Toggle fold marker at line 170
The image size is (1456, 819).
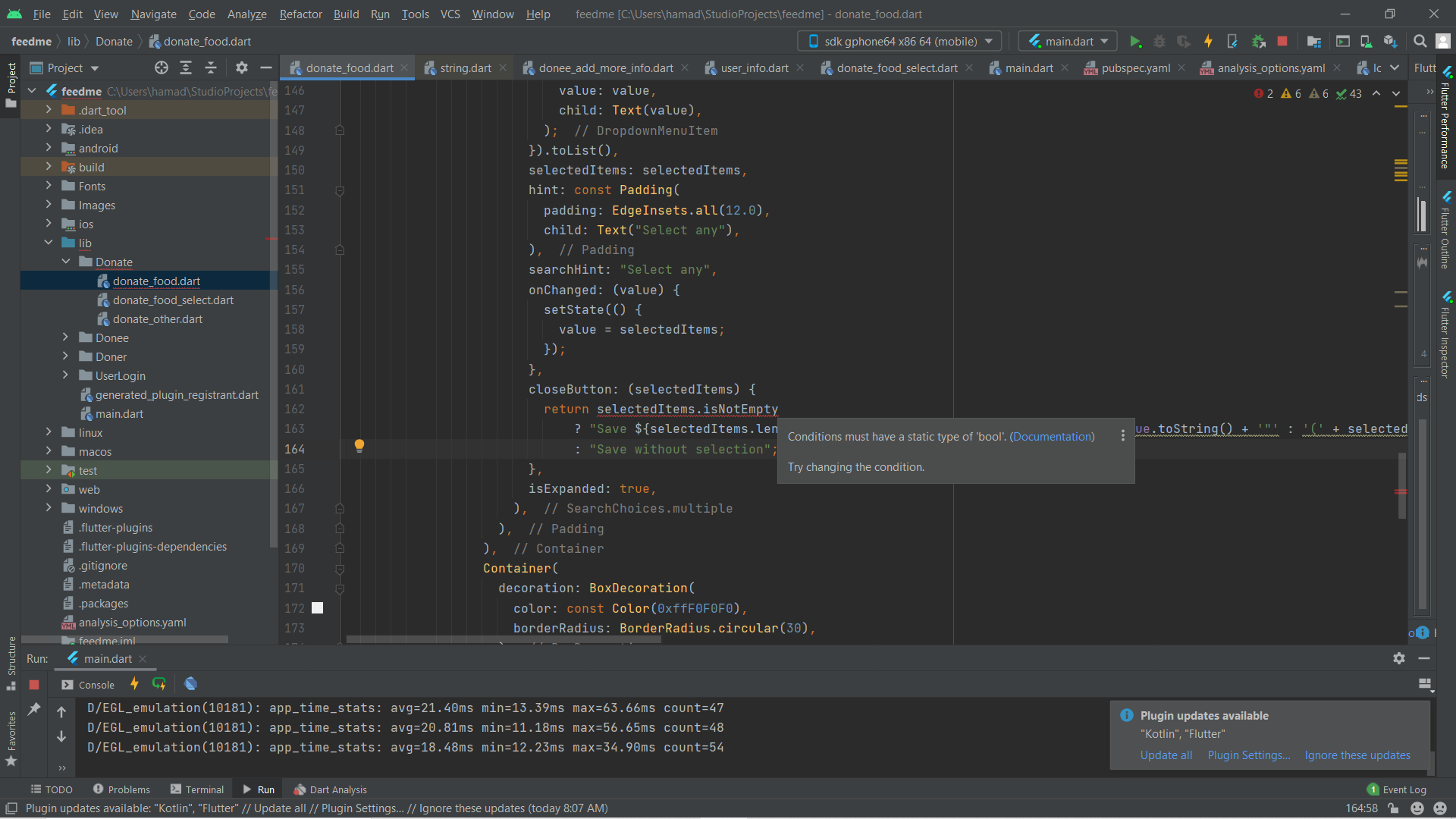tap(340, 569)
